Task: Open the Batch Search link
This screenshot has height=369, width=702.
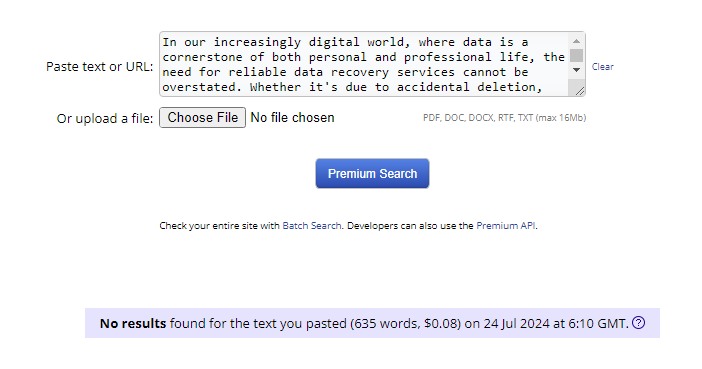Action: (x=312, y=226)
